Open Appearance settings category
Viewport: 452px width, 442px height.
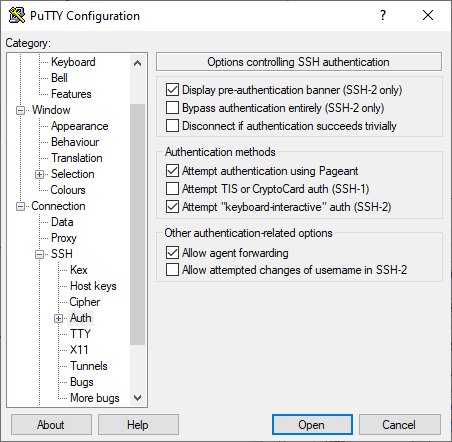point(80,126)
